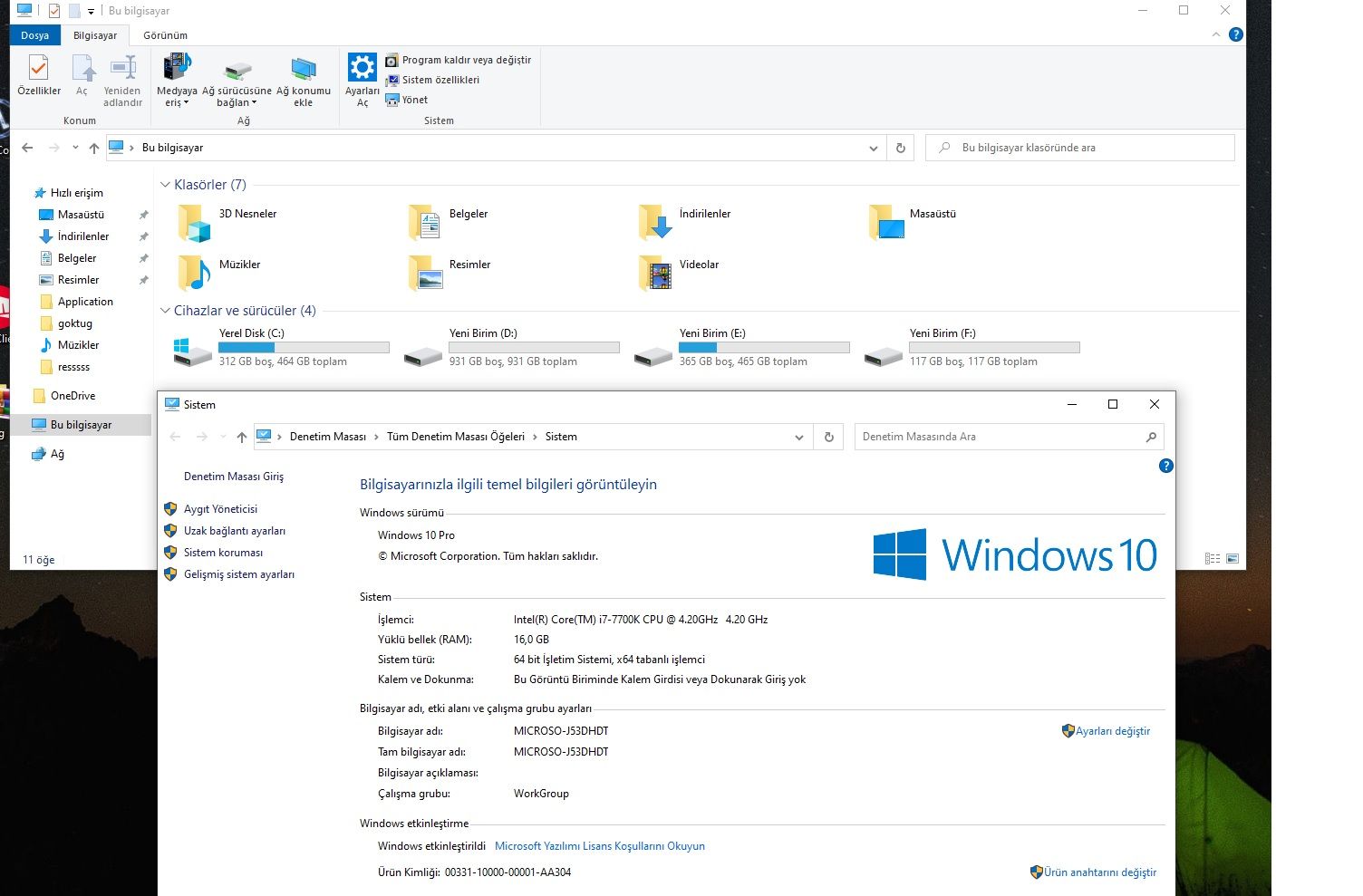Open Ayarları Aç gear icon

362,81
